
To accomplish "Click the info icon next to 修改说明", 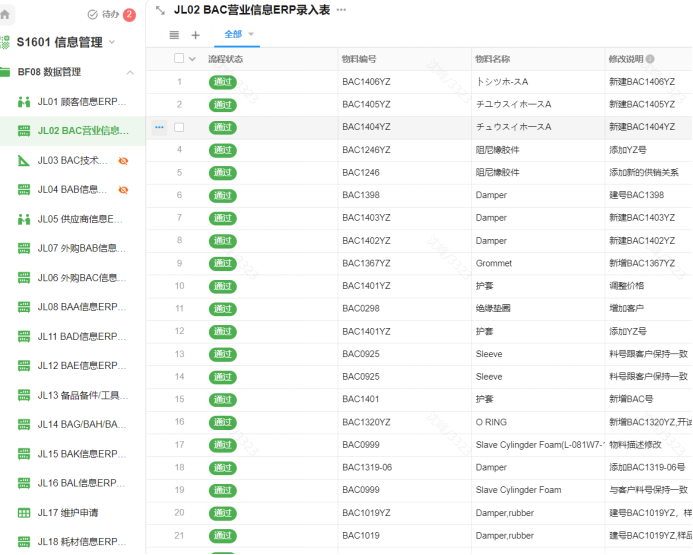I will (651, 59).
